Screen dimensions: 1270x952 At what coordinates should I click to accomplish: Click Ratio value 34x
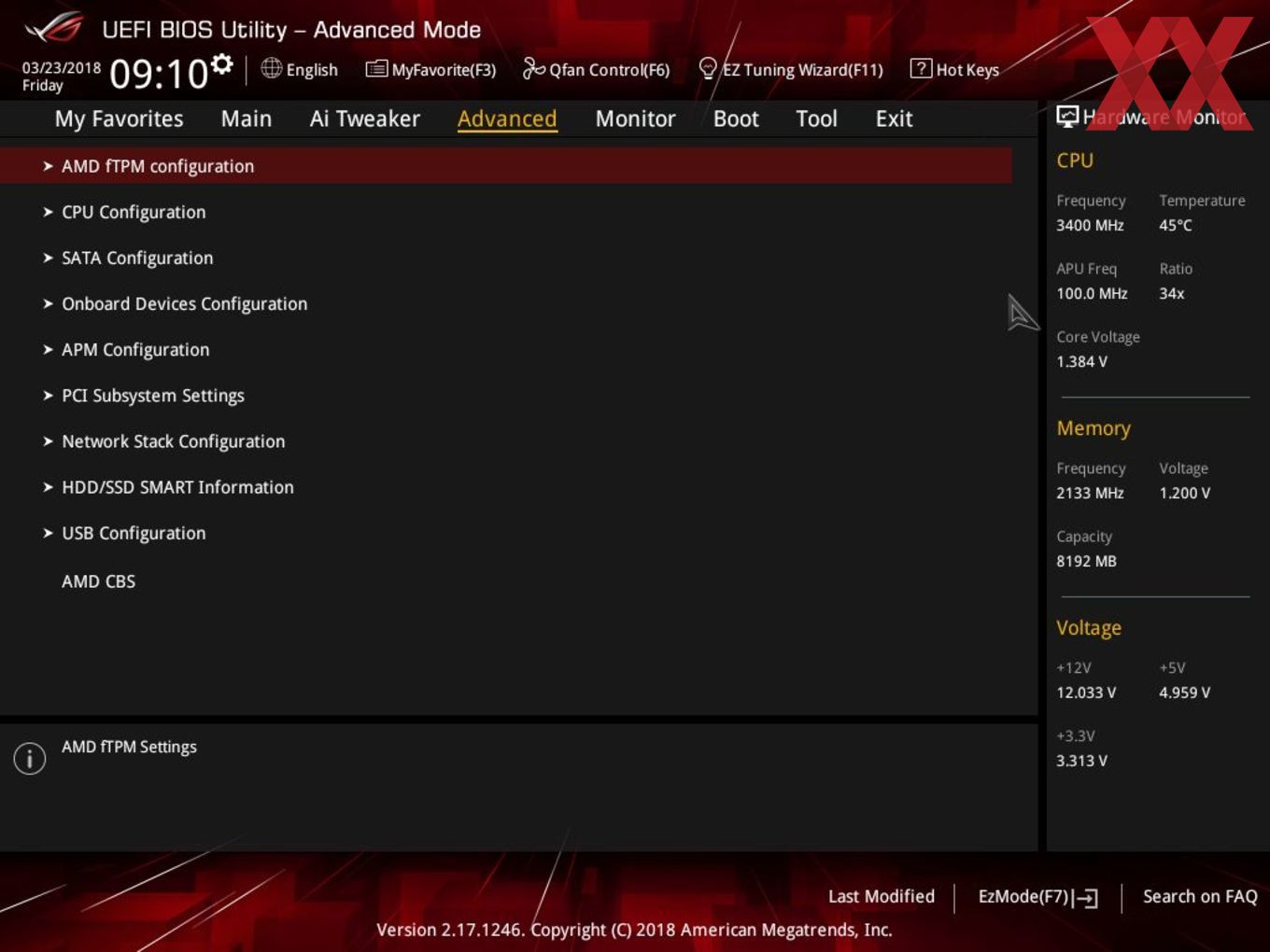[1172, 293]
